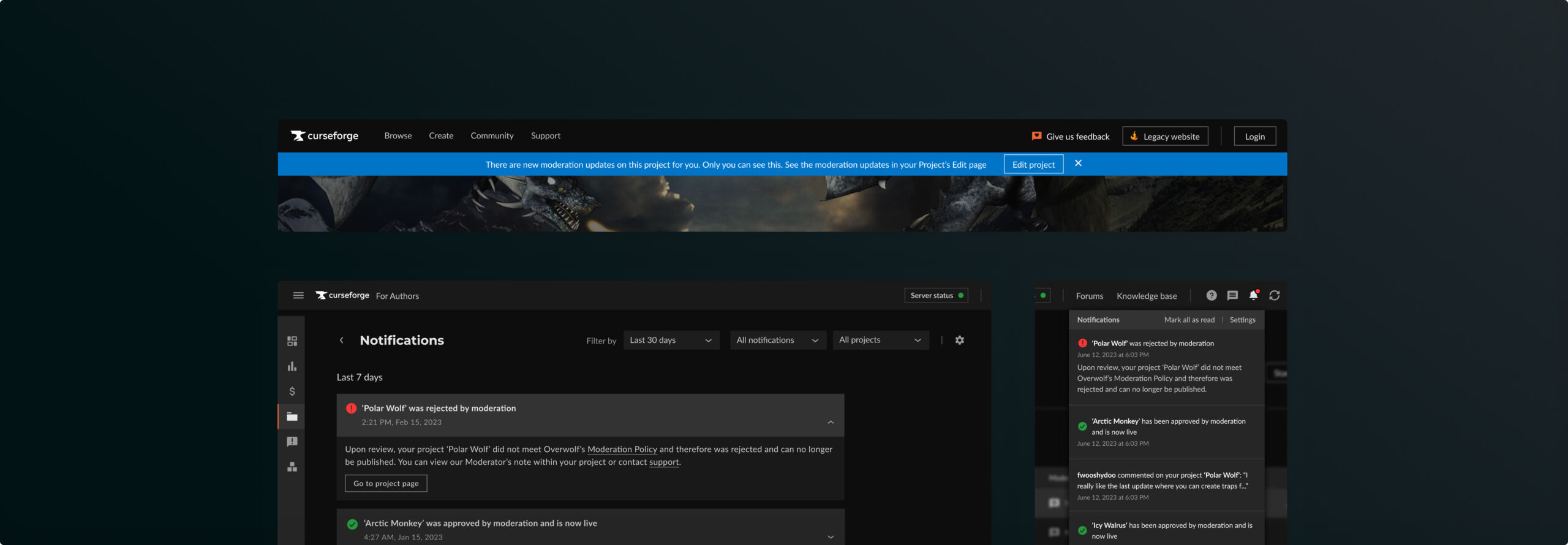Click the dragon banner image
The image size is (1568, 545).
(x=782, y=203)
